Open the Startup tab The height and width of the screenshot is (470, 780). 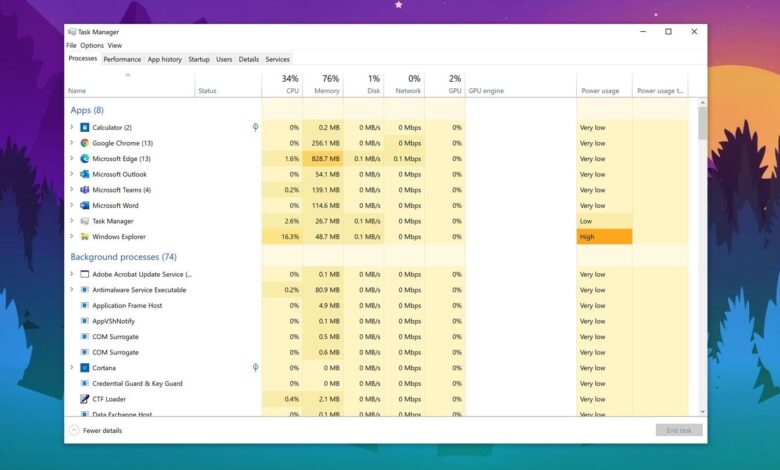point(199,59)
